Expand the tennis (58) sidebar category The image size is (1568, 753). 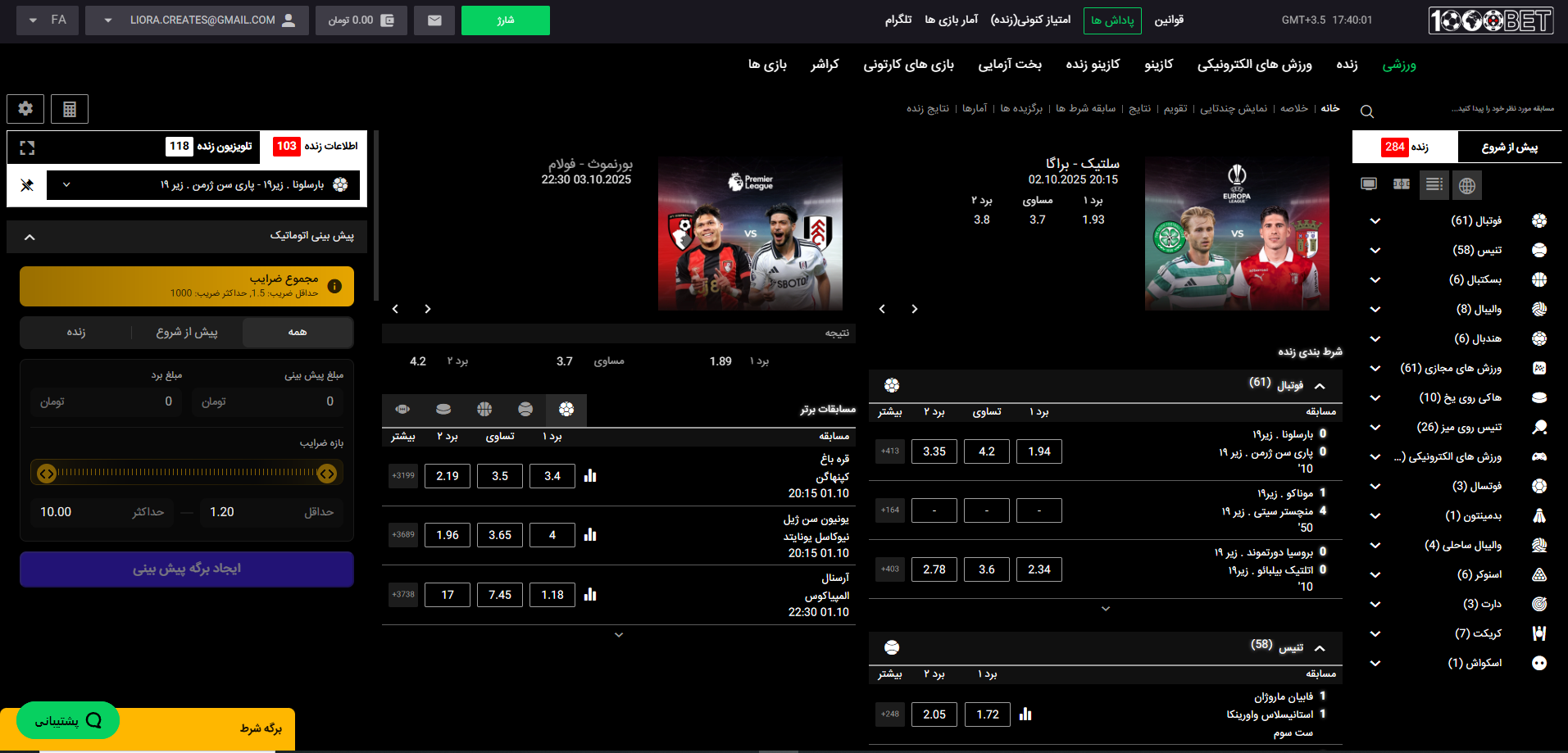[x=1375, y=251]
